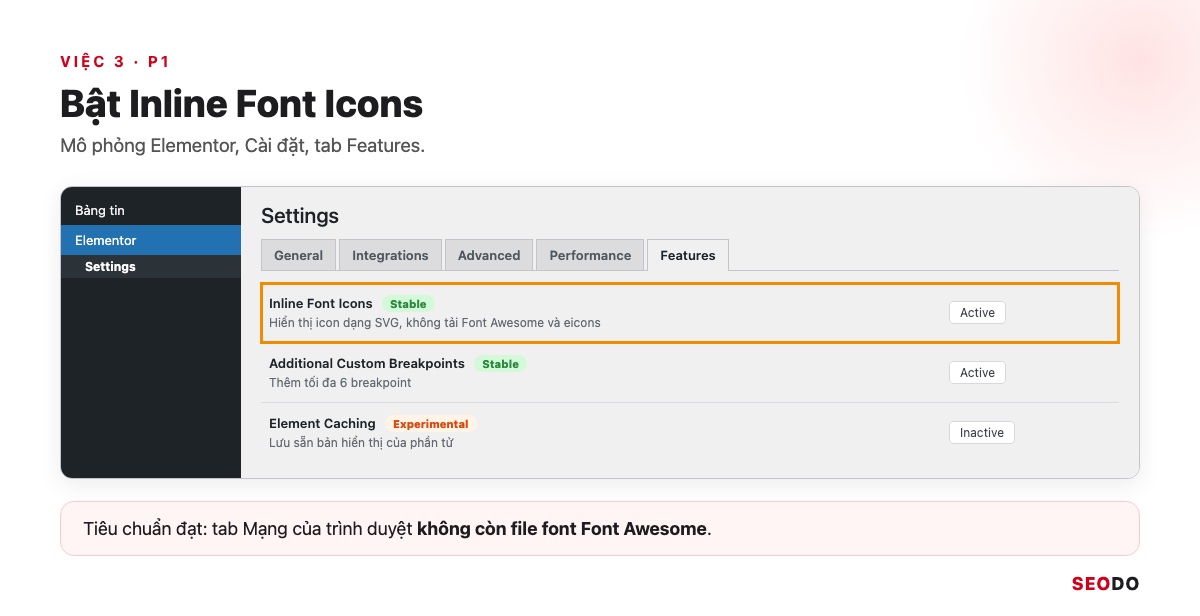This screenshot has width=1200, height=616.
Task: Click the text 'Lưu sẵn bản hiển thị'
Action: pyautogui.click(x=361, y=443)
